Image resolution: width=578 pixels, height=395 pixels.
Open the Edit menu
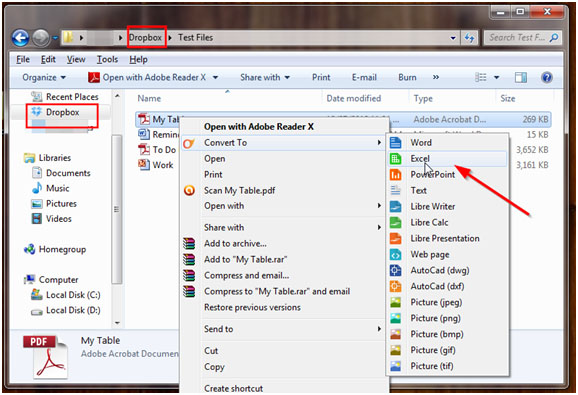click(48, 59)
